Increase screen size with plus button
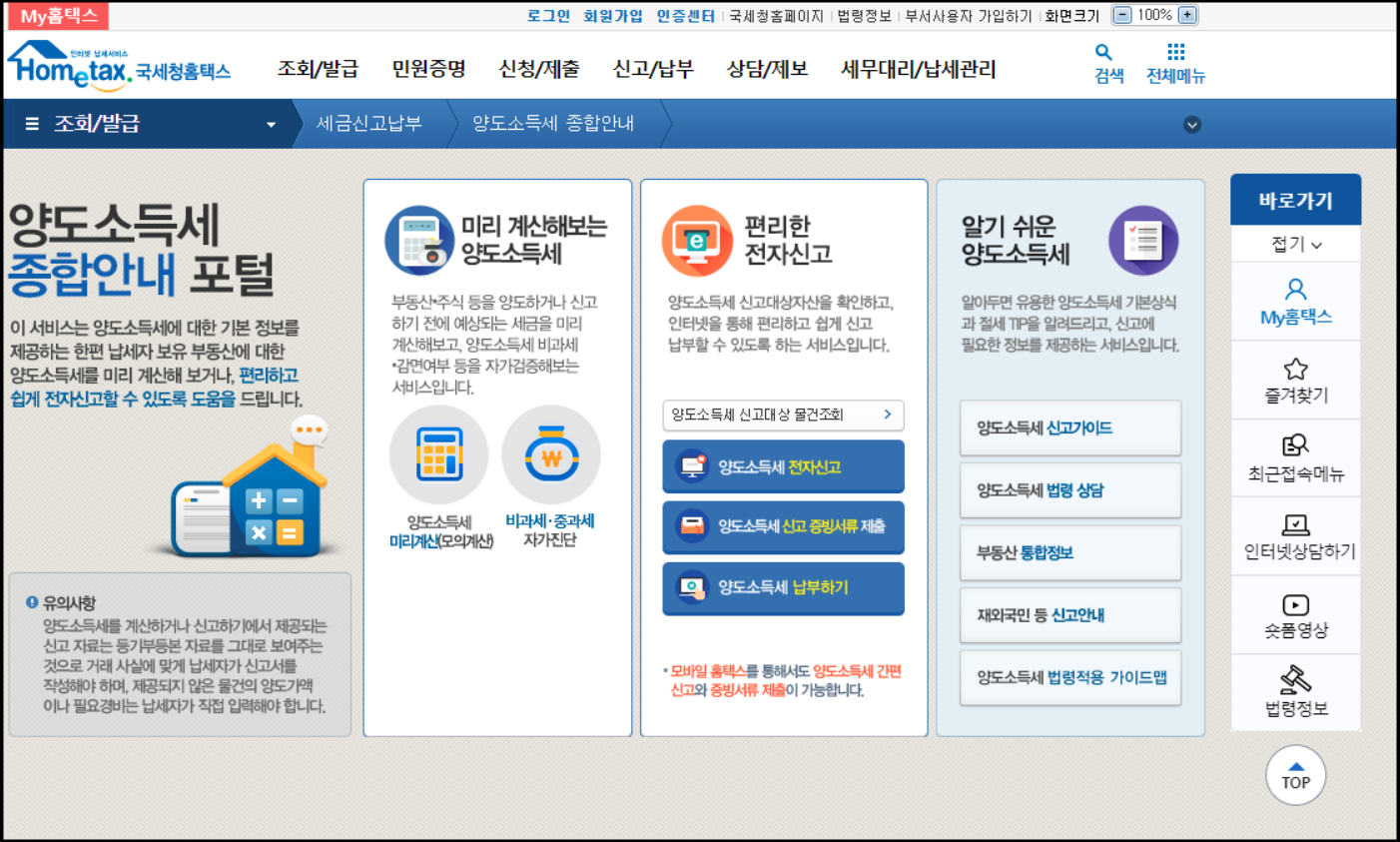Viewport: 1400px width, 842px height. click(x=1186, y=15)
